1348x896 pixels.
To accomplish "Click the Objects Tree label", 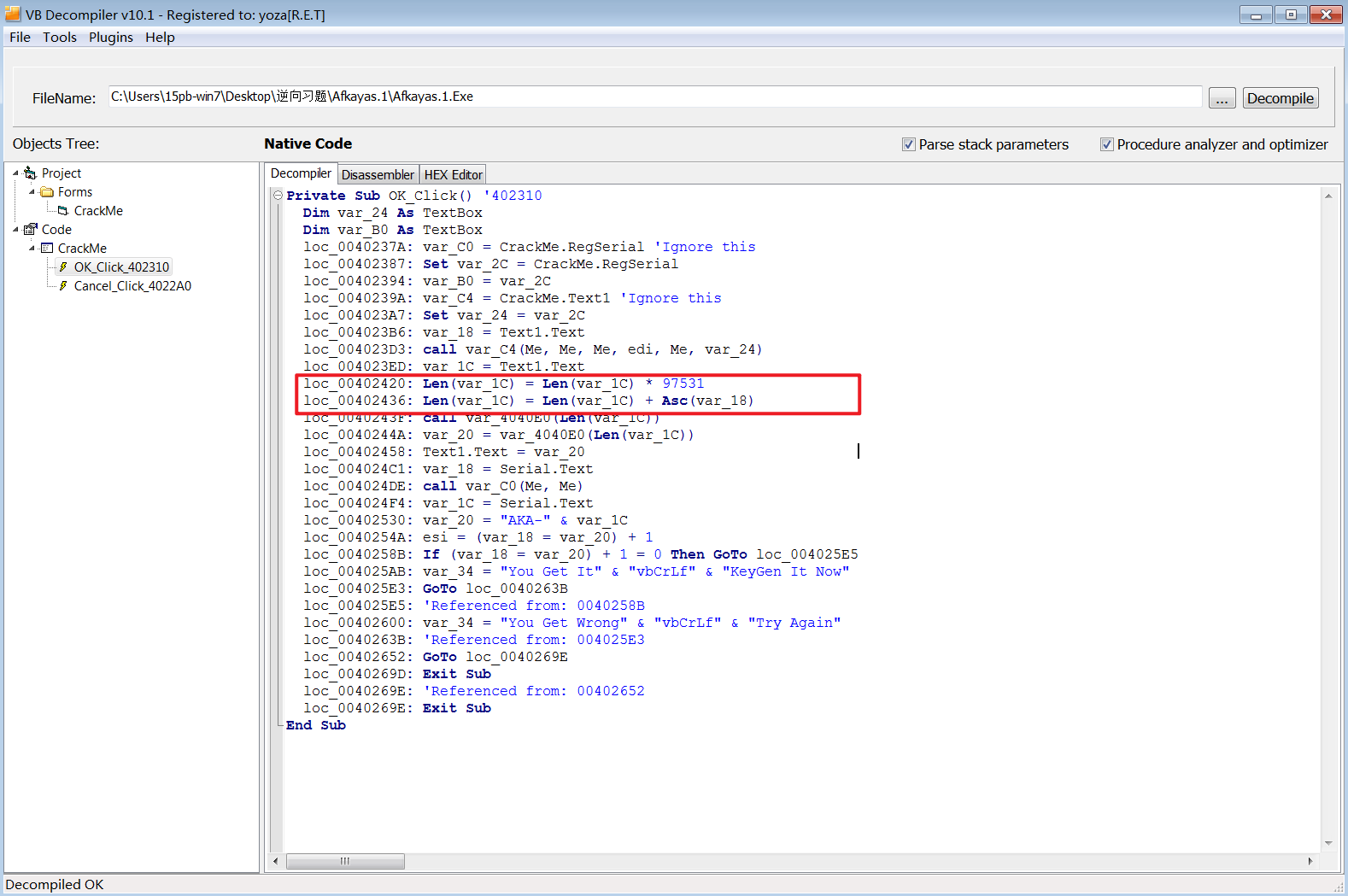I will [x=56, y=143].
